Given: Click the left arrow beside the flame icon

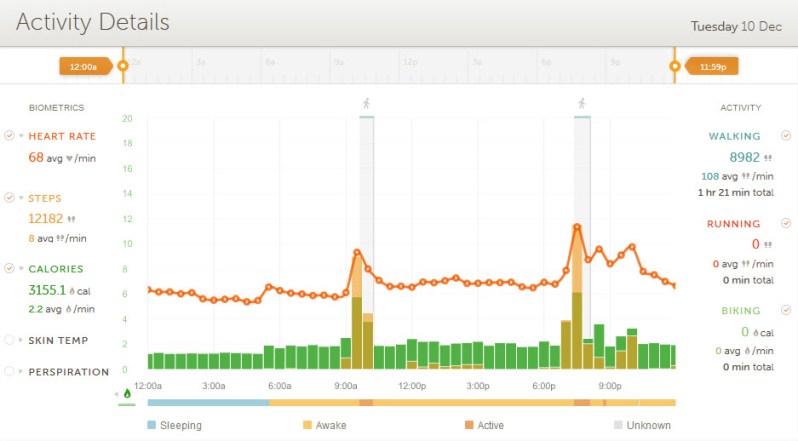Looking at the screenshot, I should (x=117, y=394).
